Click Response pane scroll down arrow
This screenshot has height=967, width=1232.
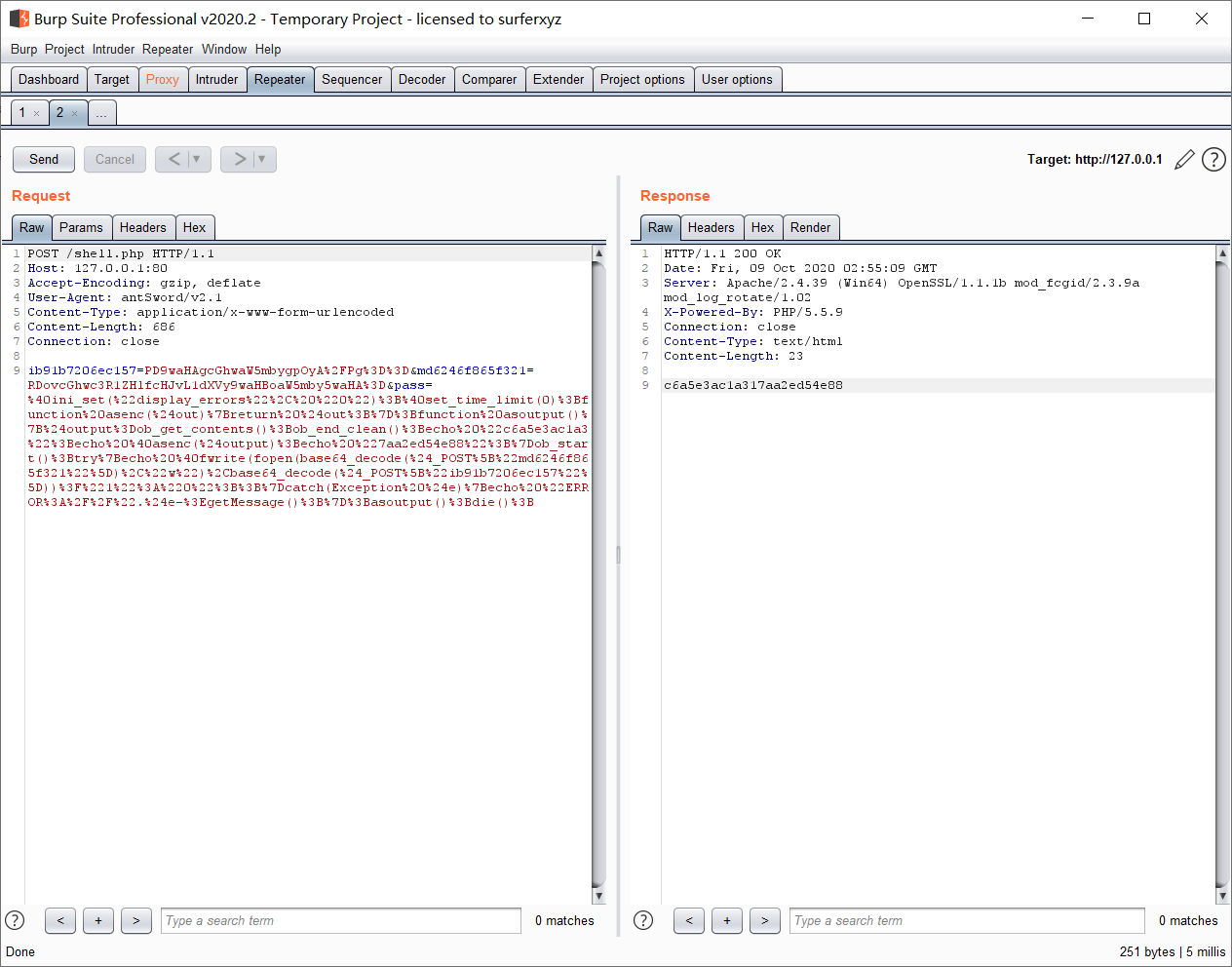[x=1222, y=896]
